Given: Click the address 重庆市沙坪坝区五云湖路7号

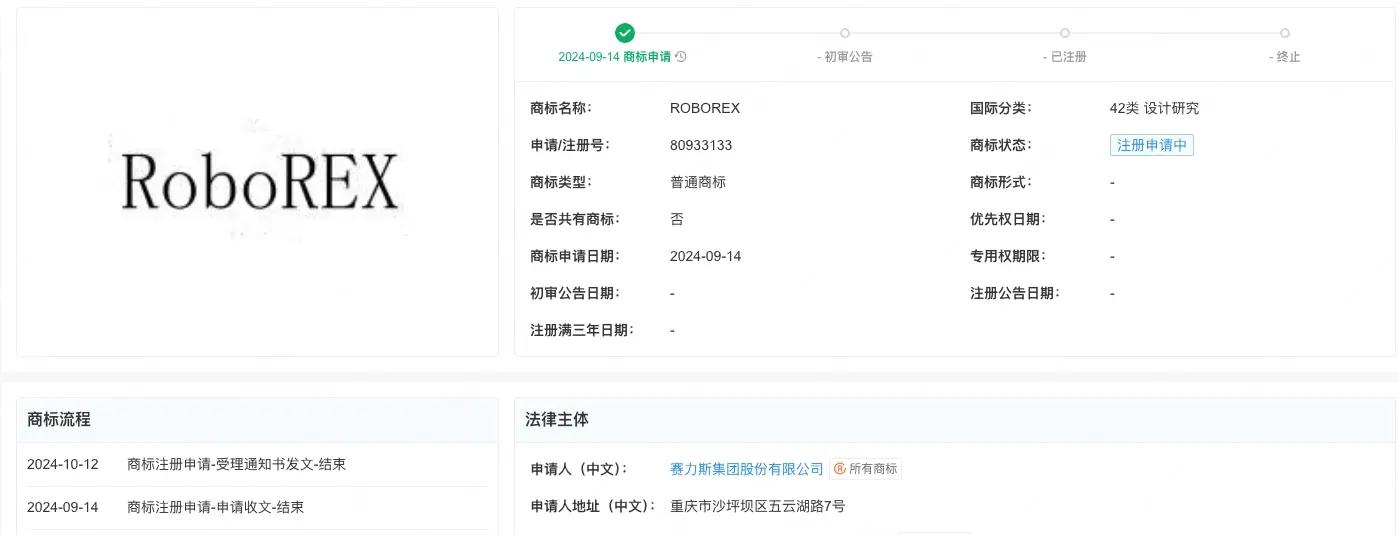Looking at the screenshot, I should click(x=758, y=507).
